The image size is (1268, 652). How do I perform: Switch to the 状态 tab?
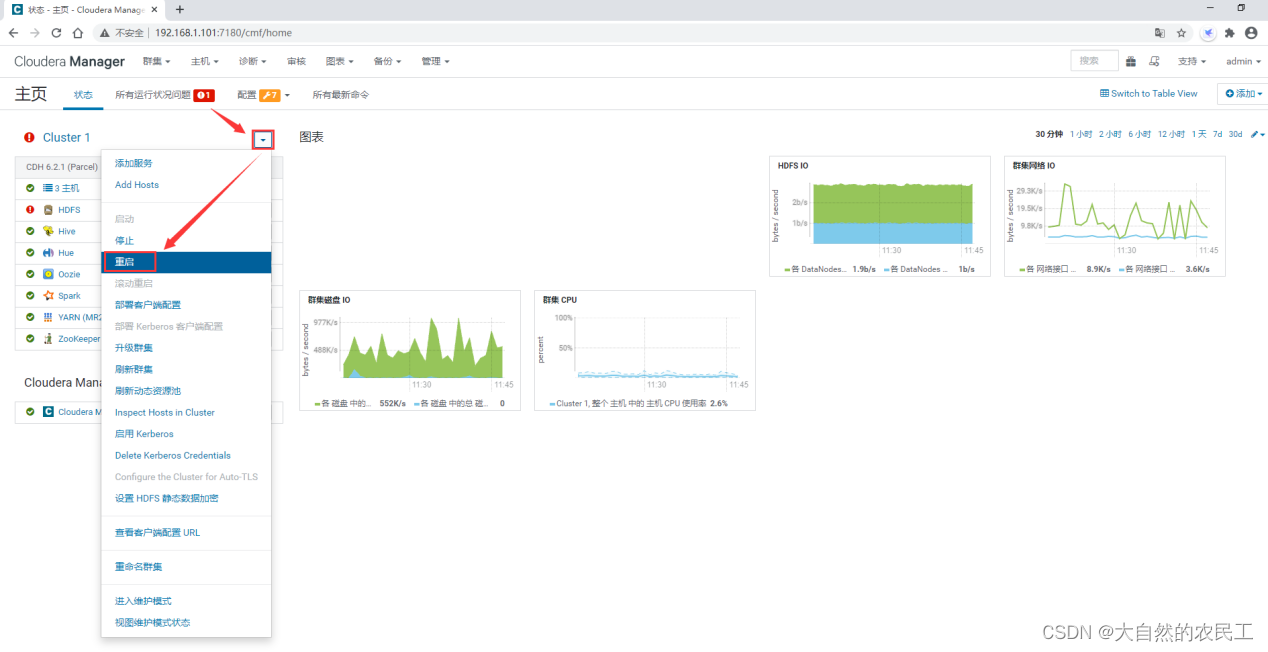tap(83, 95)
